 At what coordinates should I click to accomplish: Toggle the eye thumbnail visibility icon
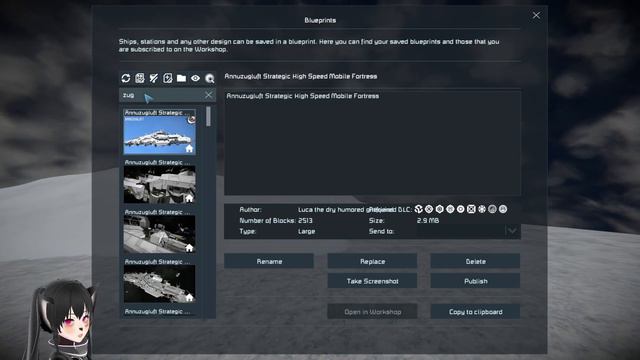(196, 78)
